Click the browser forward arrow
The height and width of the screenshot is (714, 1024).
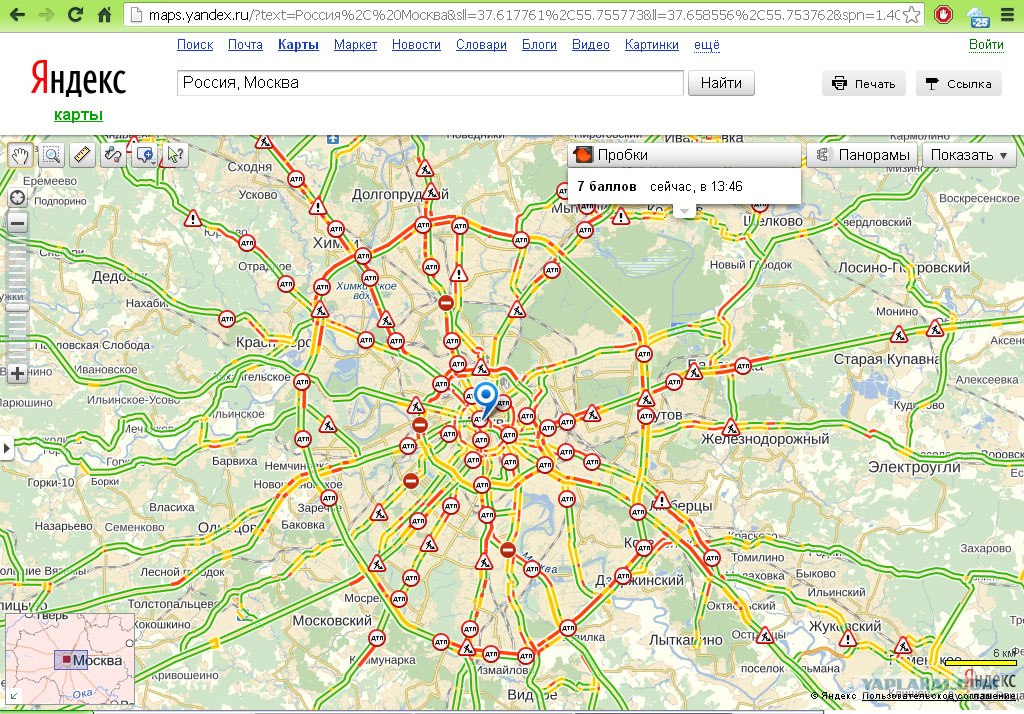(x=46, y=14)
